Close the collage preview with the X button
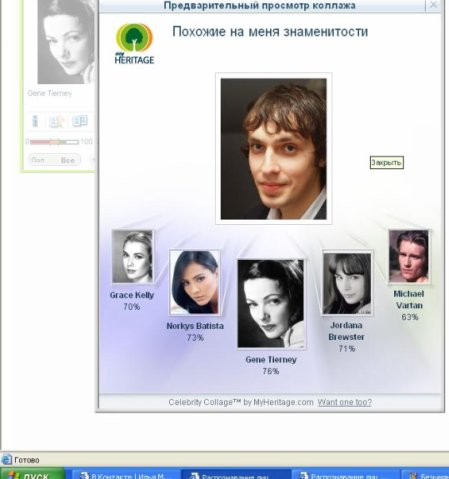449x479 pixels. 433,5
